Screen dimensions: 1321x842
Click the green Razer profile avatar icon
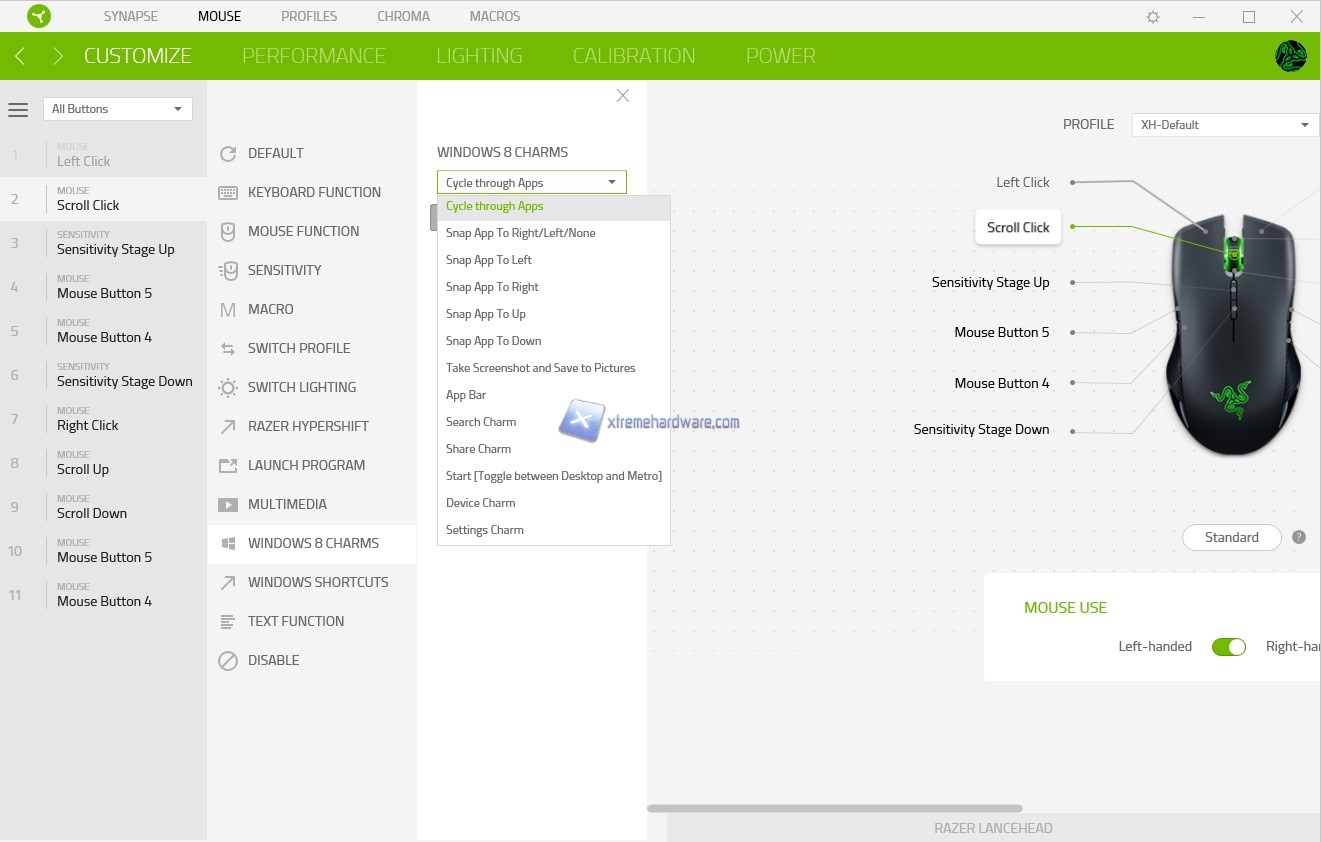[x=1290, y=56]
